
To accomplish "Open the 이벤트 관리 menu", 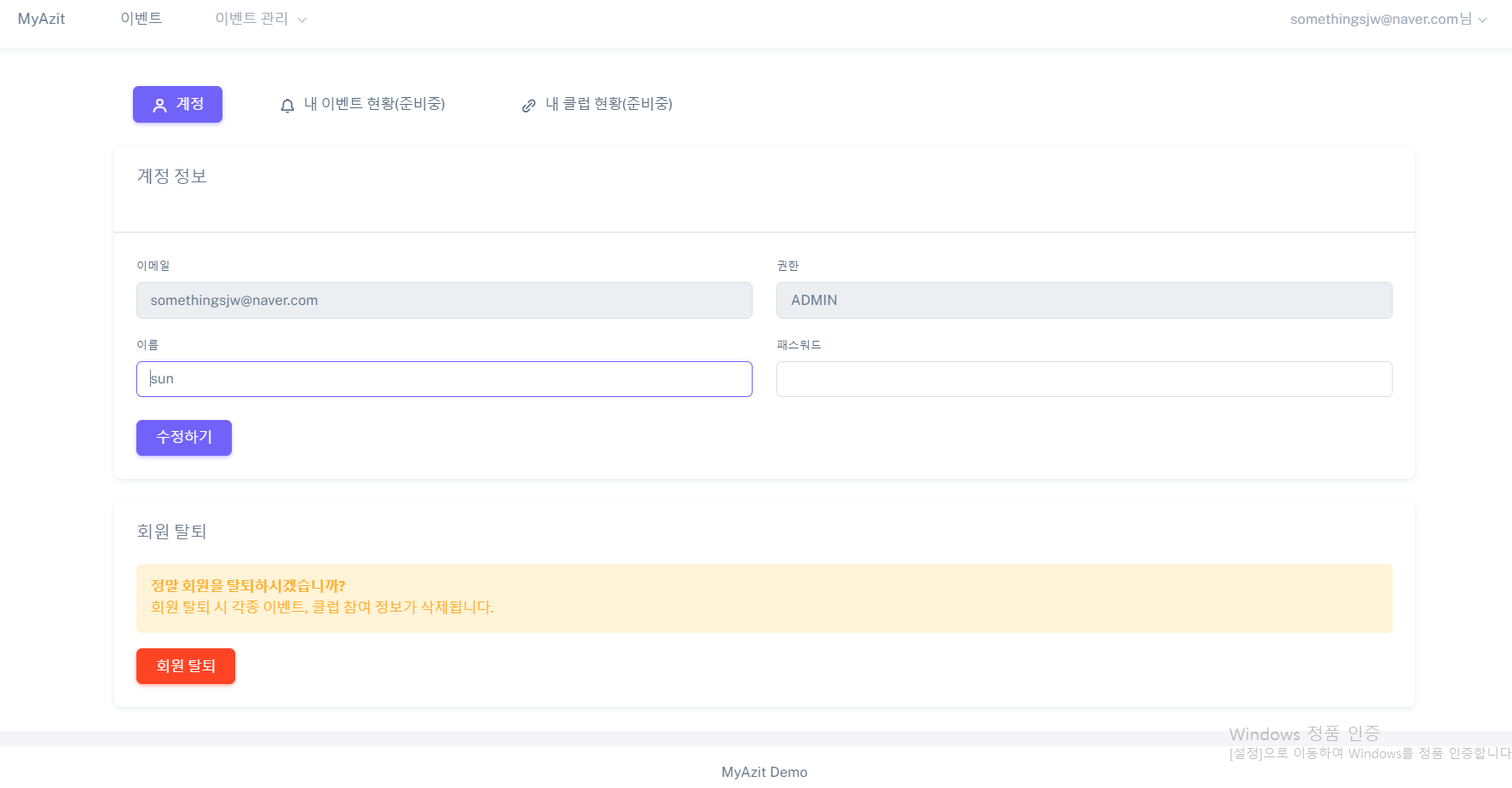I will [x=252, y=18].
